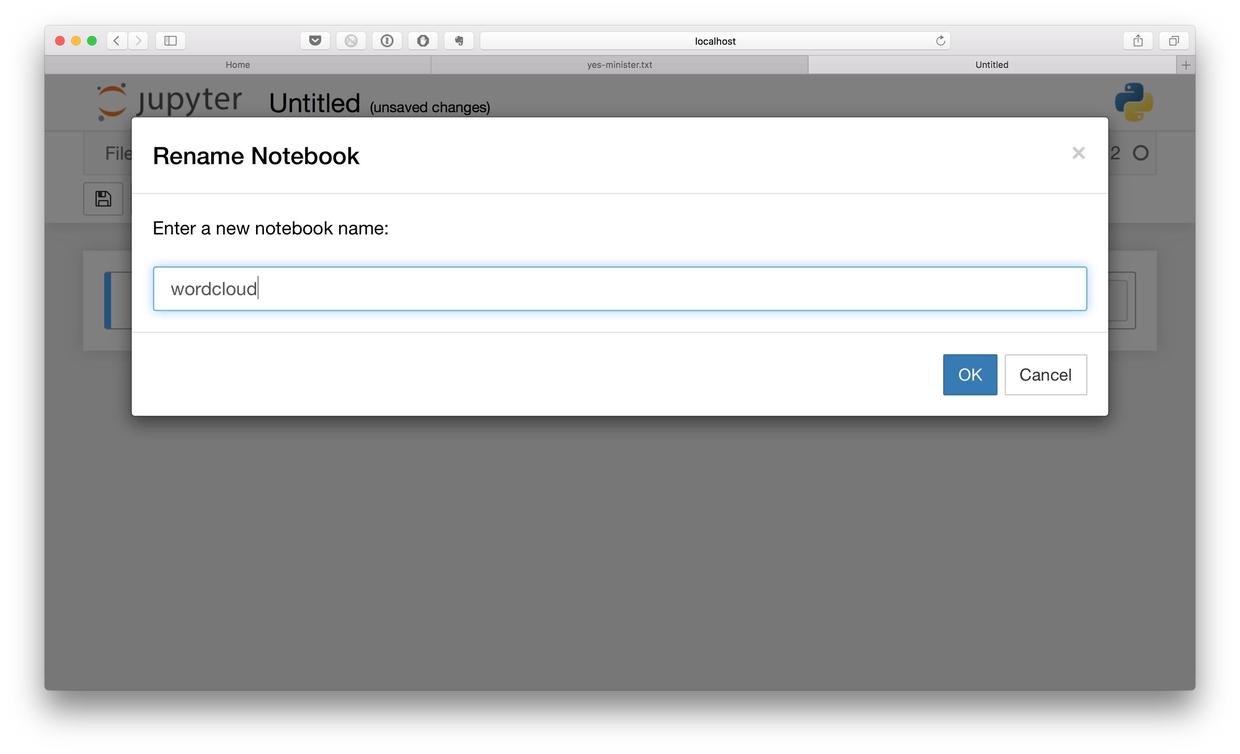Image resolution: width=1240 pixels, height=754 pixels.
Task: Click the Safari back navigation arrow
Action: (x=117, y=41)
